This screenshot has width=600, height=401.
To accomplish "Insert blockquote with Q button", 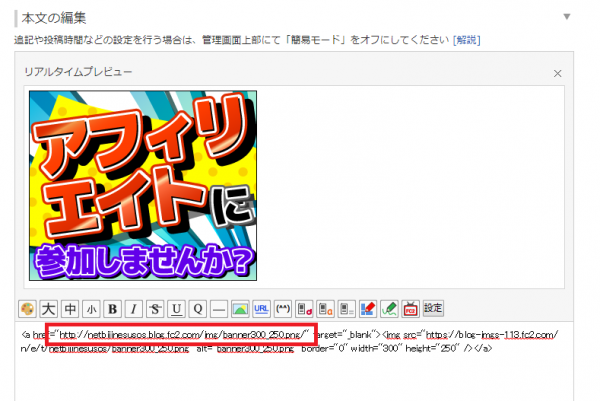I will click(198, 307).
